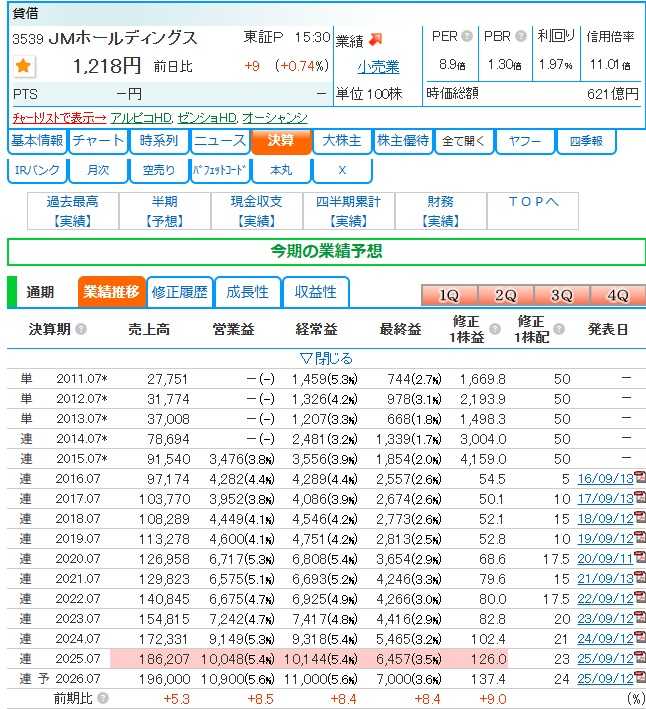Click the 全て開く button
The width and height of the screenshot is (646, 709).
464,142
